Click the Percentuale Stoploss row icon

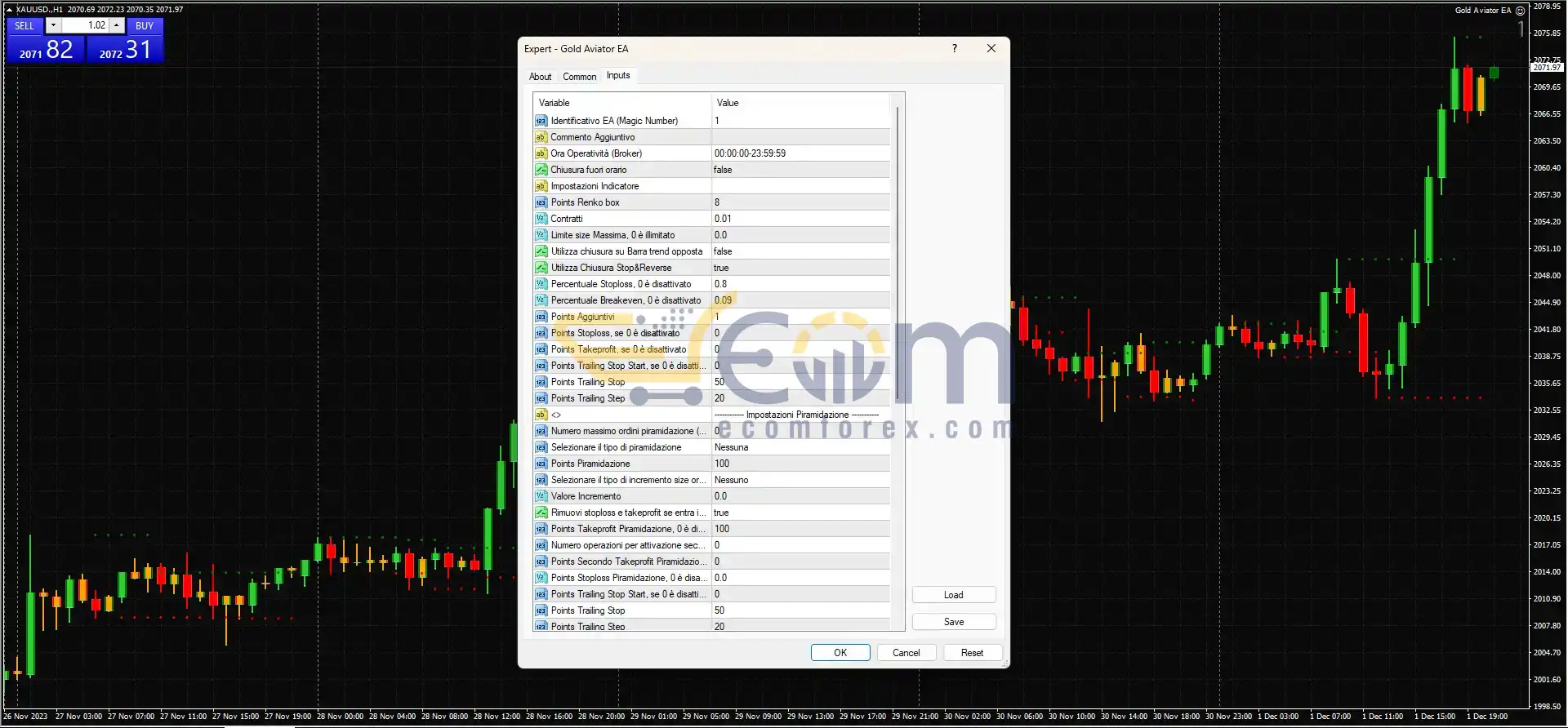point(541,284)
